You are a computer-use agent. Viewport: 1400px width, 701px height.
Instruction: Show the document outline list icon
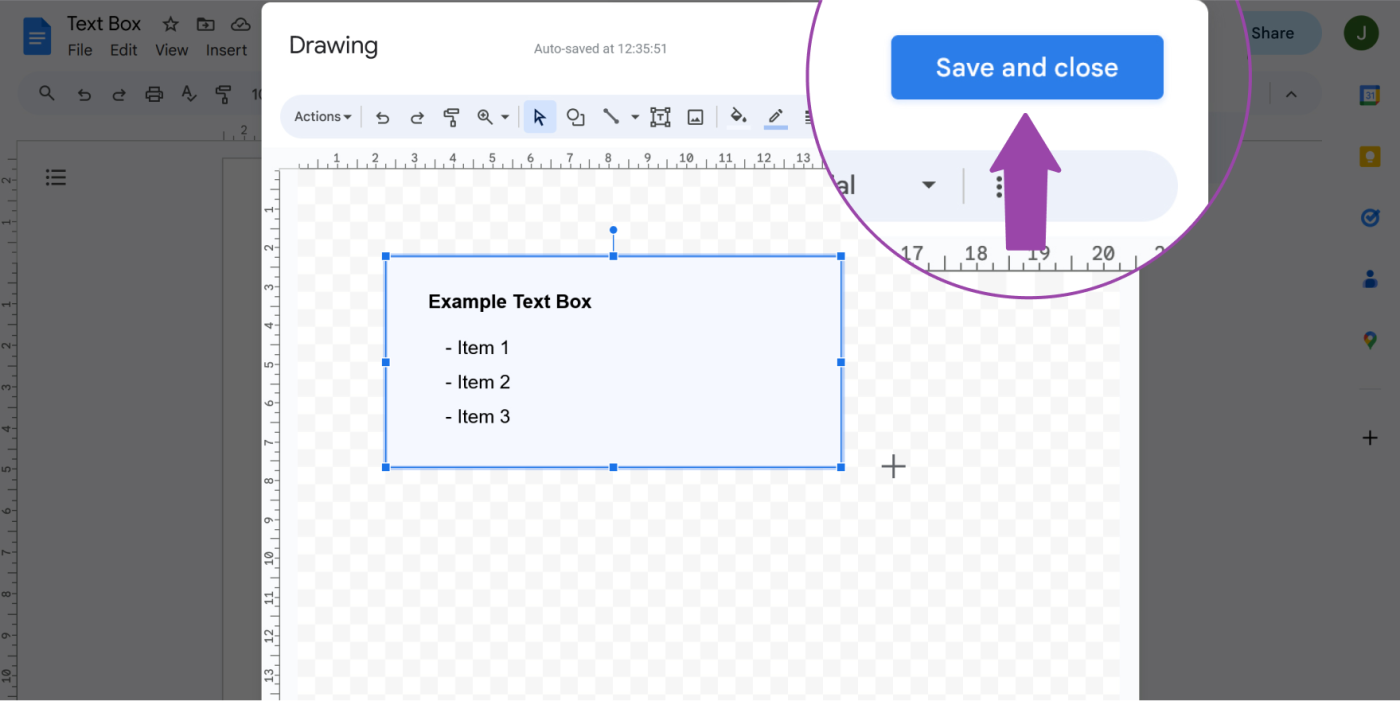coord(56,178)
